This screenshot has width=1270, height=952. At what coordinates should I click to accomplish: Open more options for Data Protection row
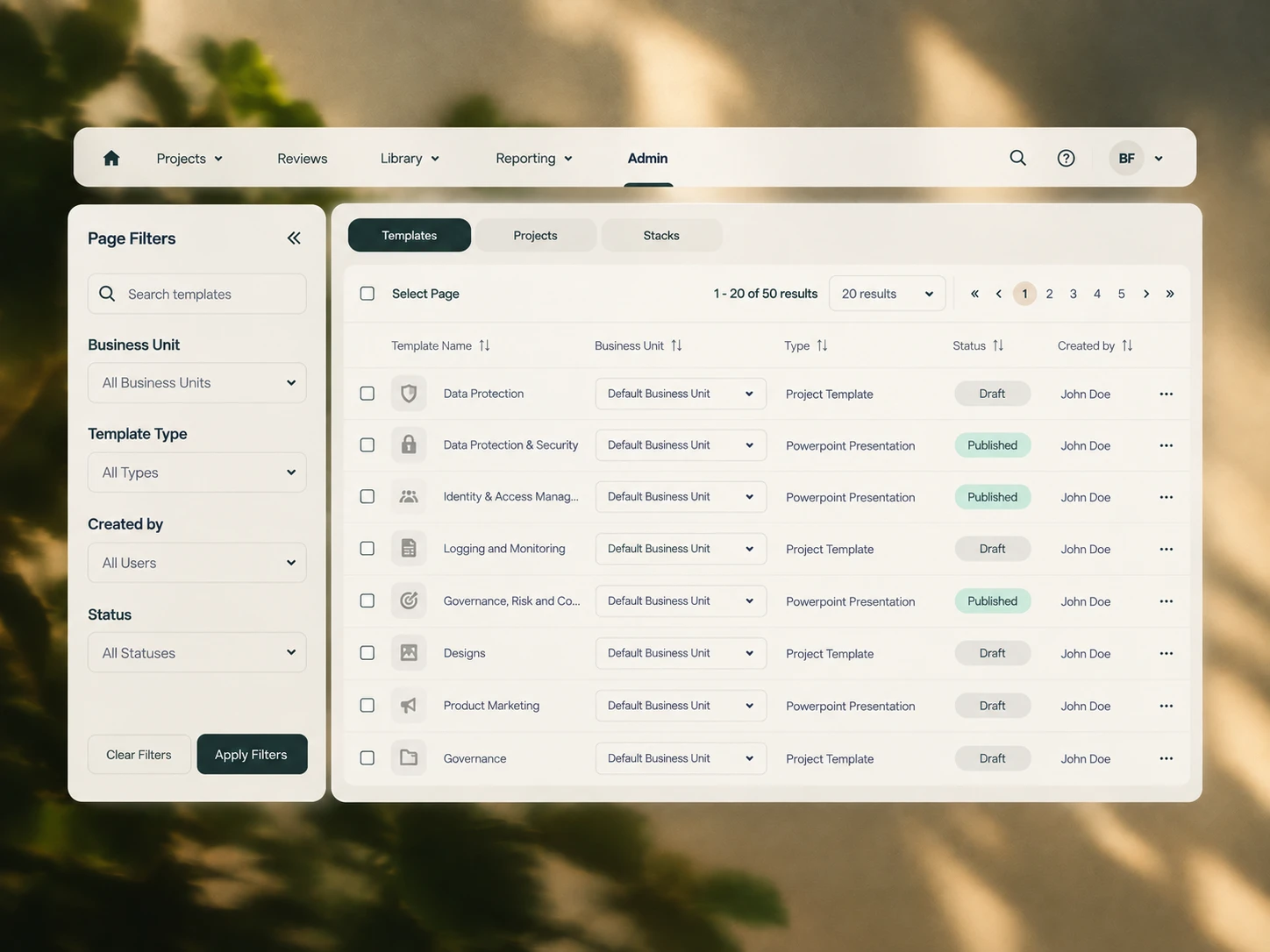(x=1166, y=394)
